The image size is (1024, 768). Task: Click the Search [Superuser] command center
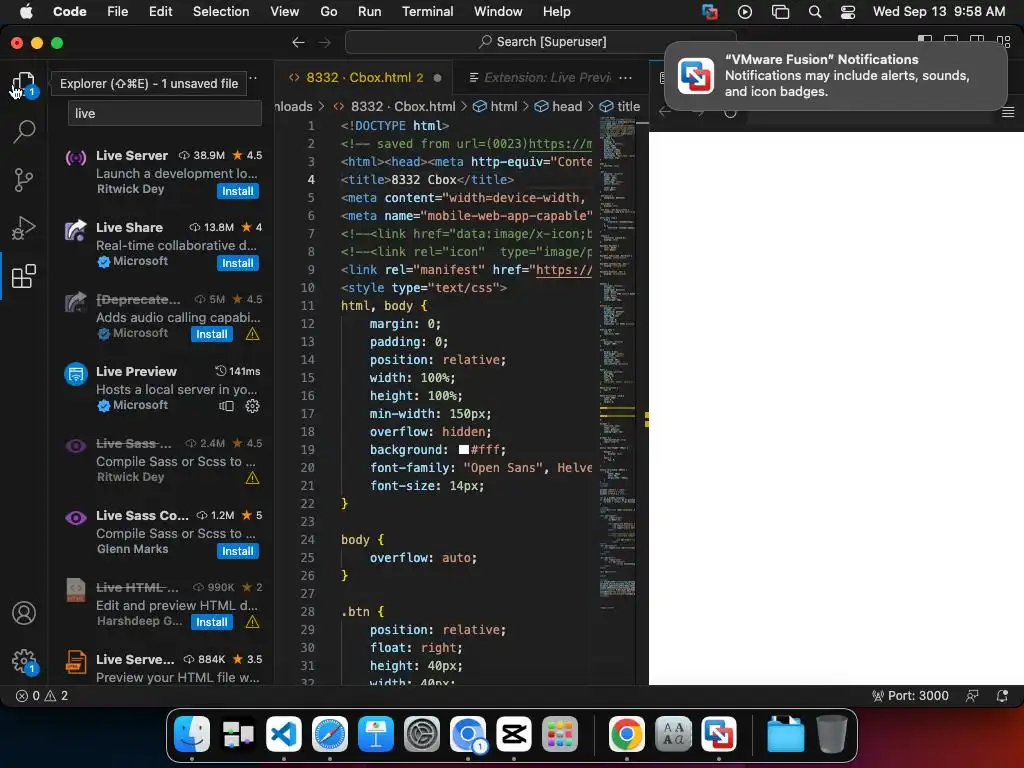coord(541,42)
